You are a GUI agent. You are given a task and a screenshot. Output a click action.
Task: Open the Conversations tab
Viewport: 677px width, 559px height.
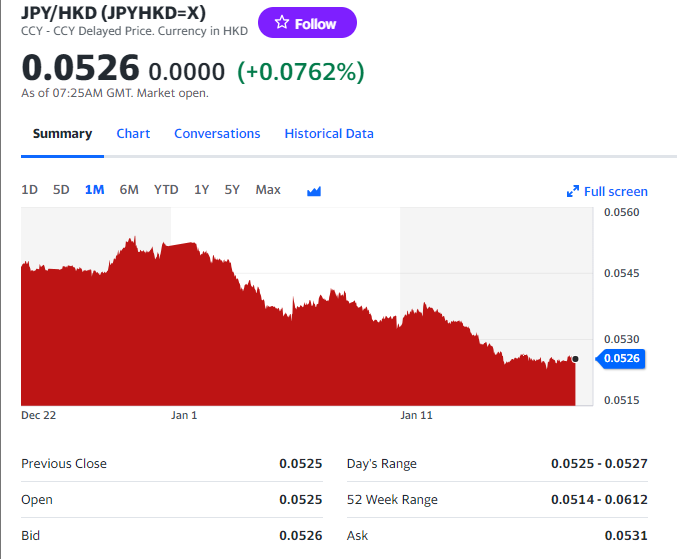point(217,134)
